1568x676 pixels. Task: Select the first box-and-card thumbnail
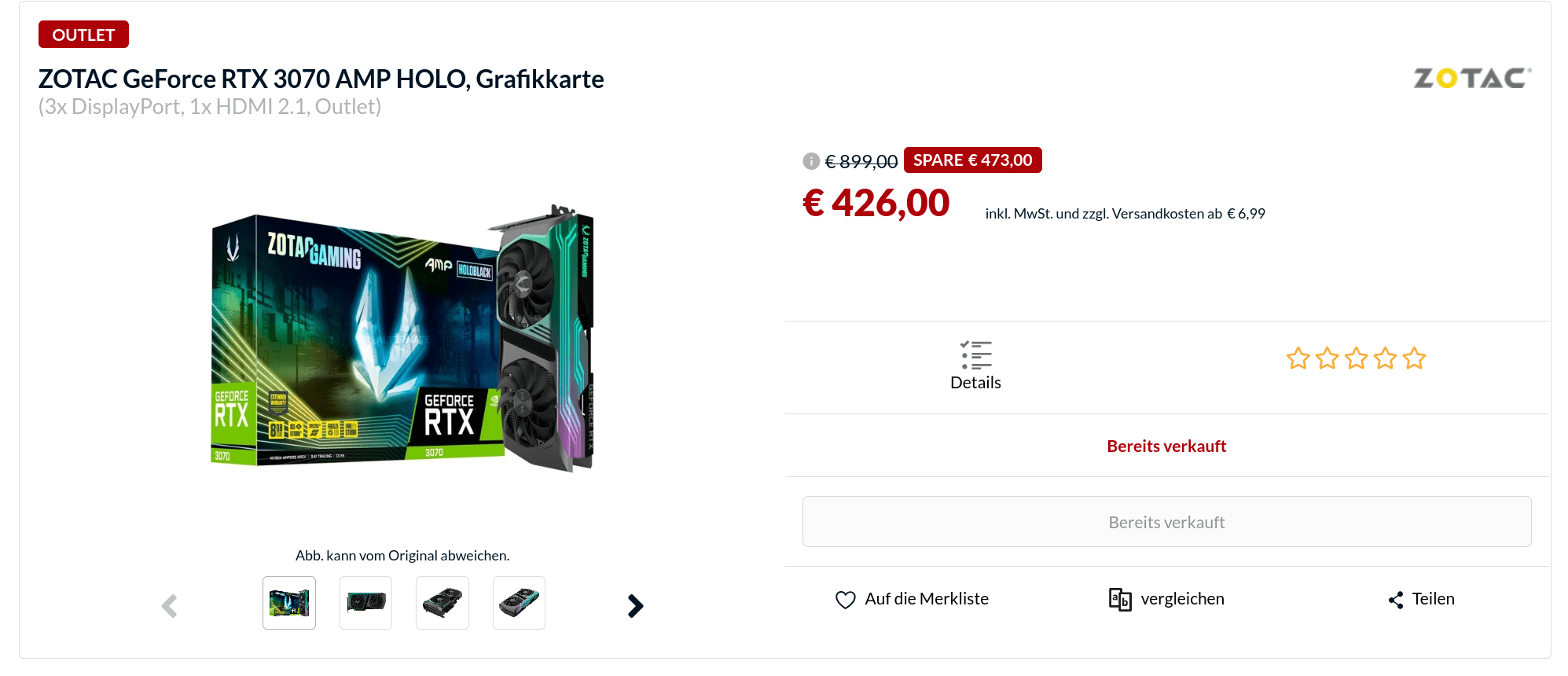pyautogui.click(x=289, y=603)
